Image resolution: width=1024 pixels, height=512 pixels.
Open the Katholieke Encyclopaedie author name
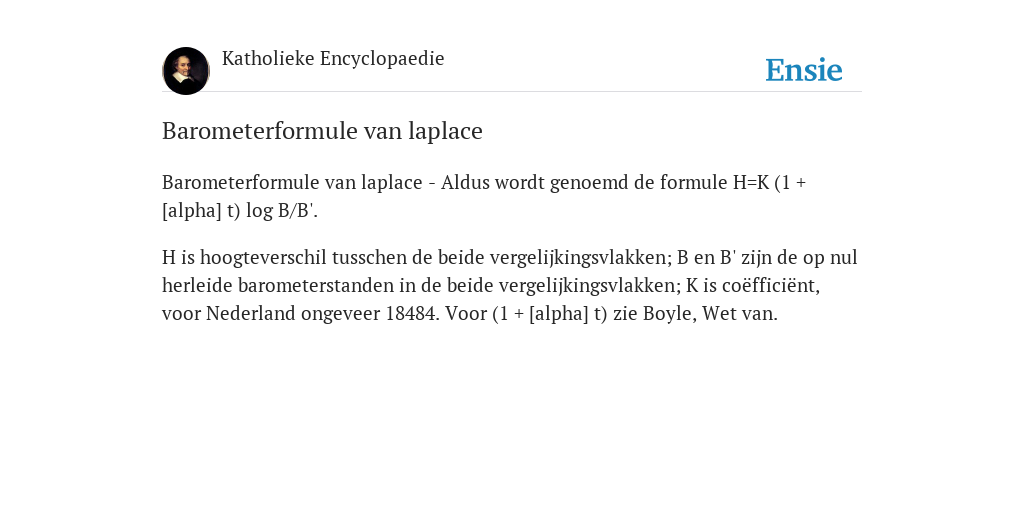[x=333, y=59]
